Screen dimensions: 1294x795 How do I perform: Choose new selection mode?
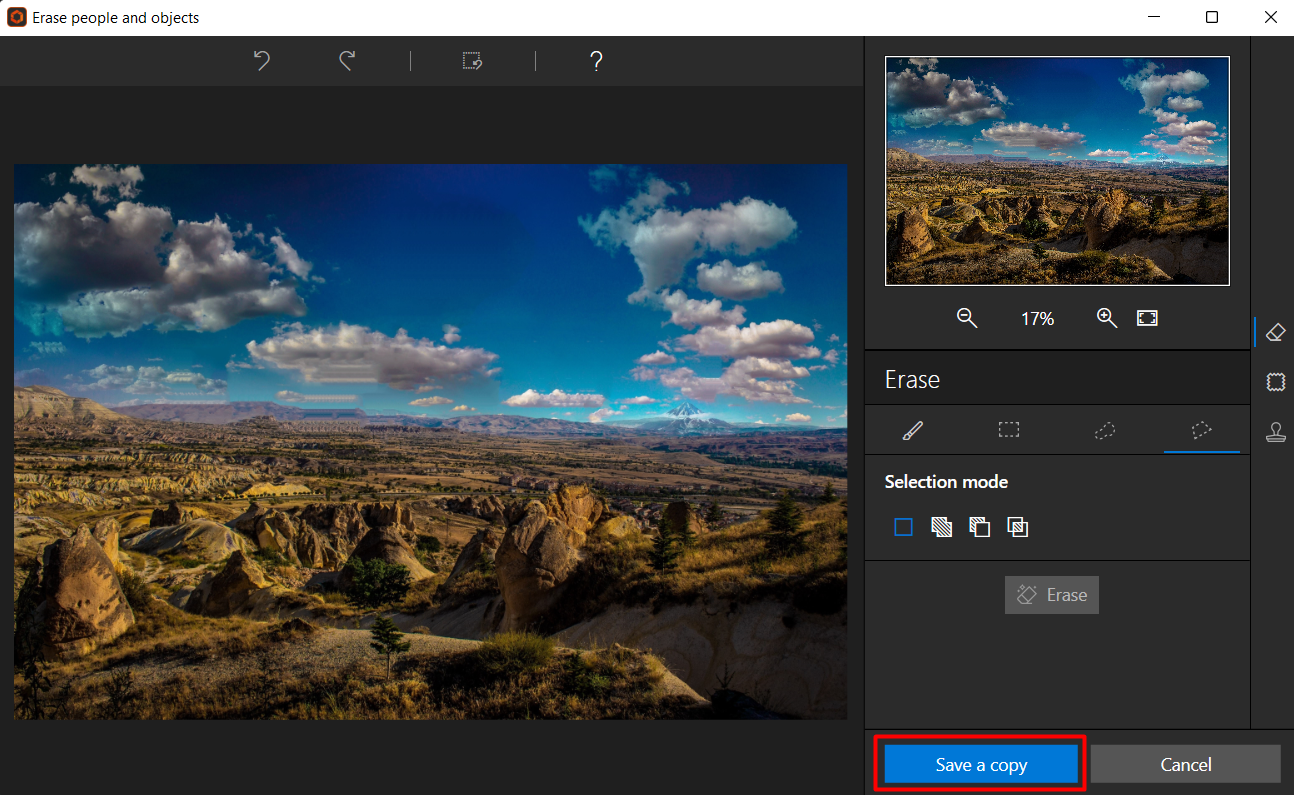(904, 527)
